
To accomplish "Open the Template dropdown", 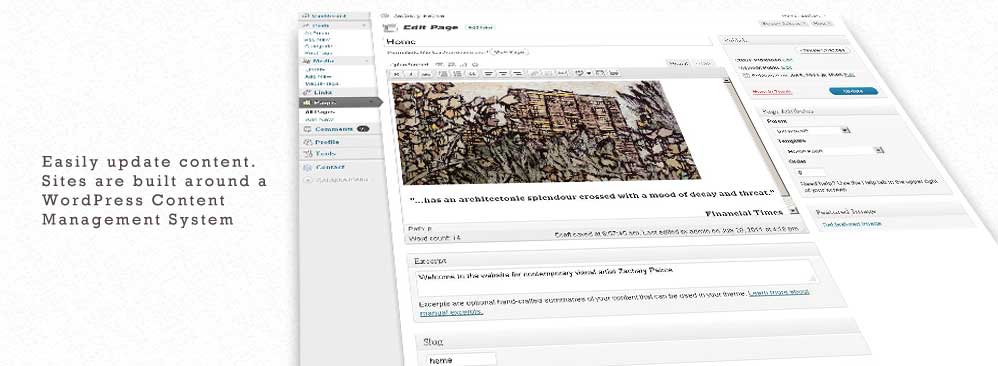I will [834, 151].
